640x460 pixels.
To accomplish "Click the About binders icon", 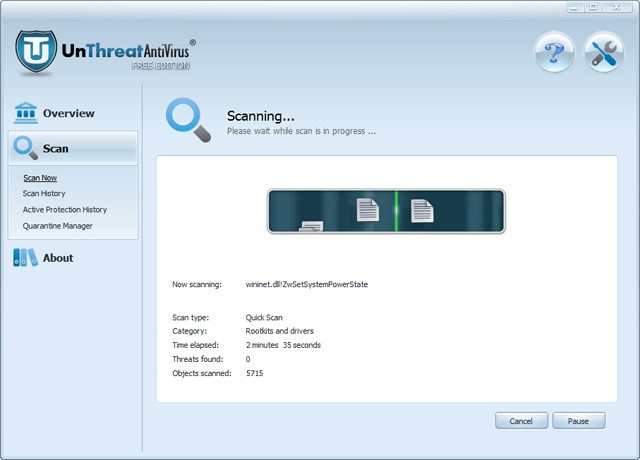I will coord(25,258).
